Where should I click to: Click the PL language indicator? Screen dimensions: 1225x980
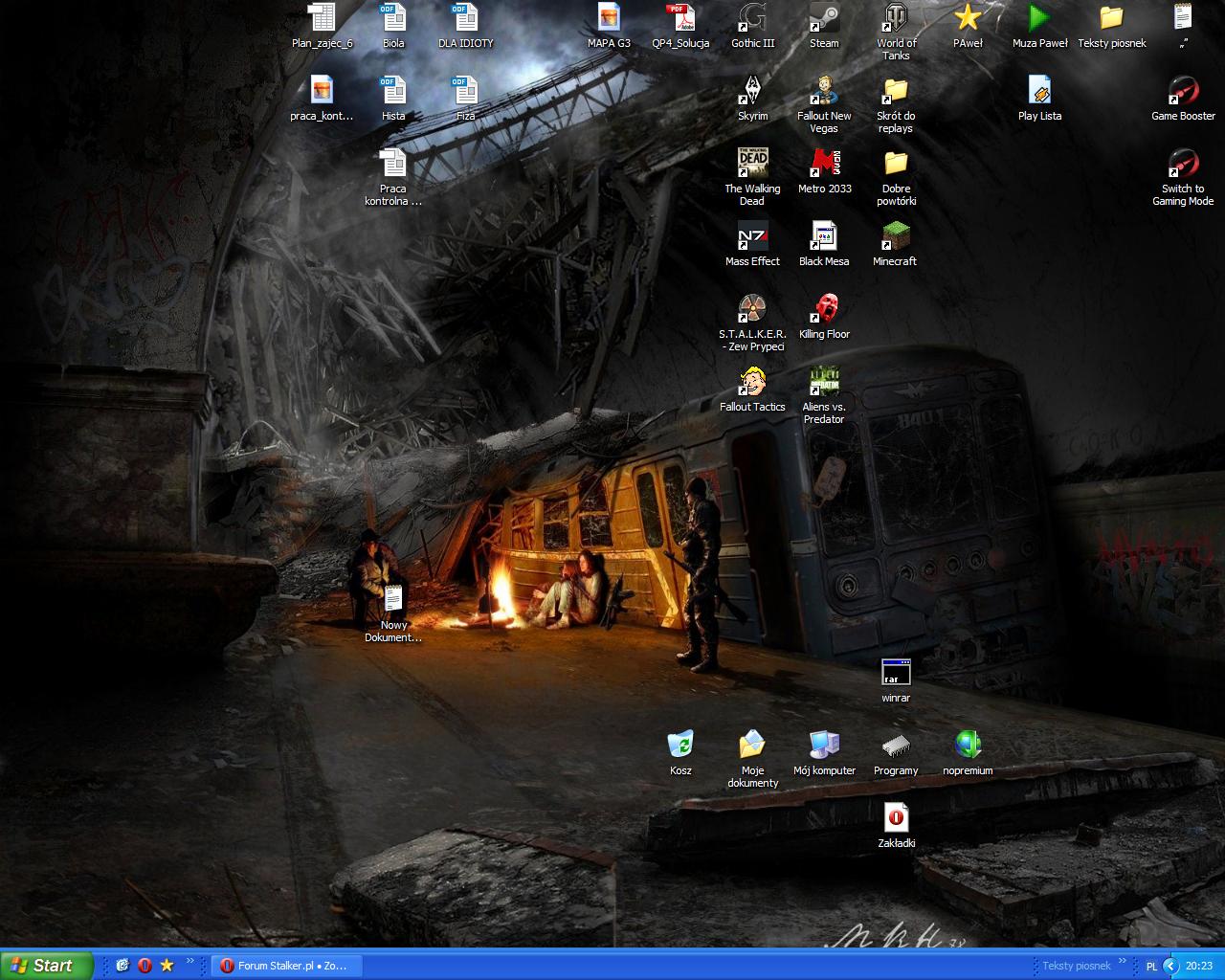(1151, 967)
